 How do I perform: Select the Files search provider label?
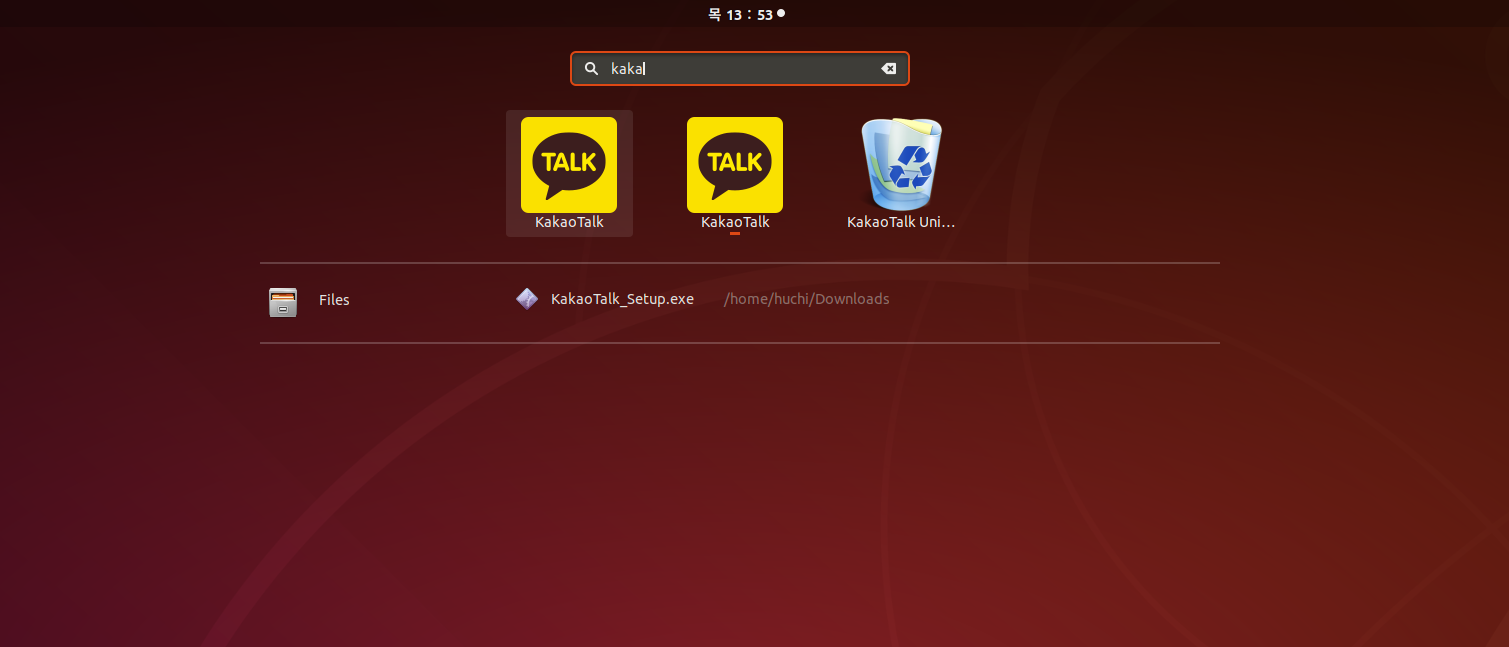334,300
